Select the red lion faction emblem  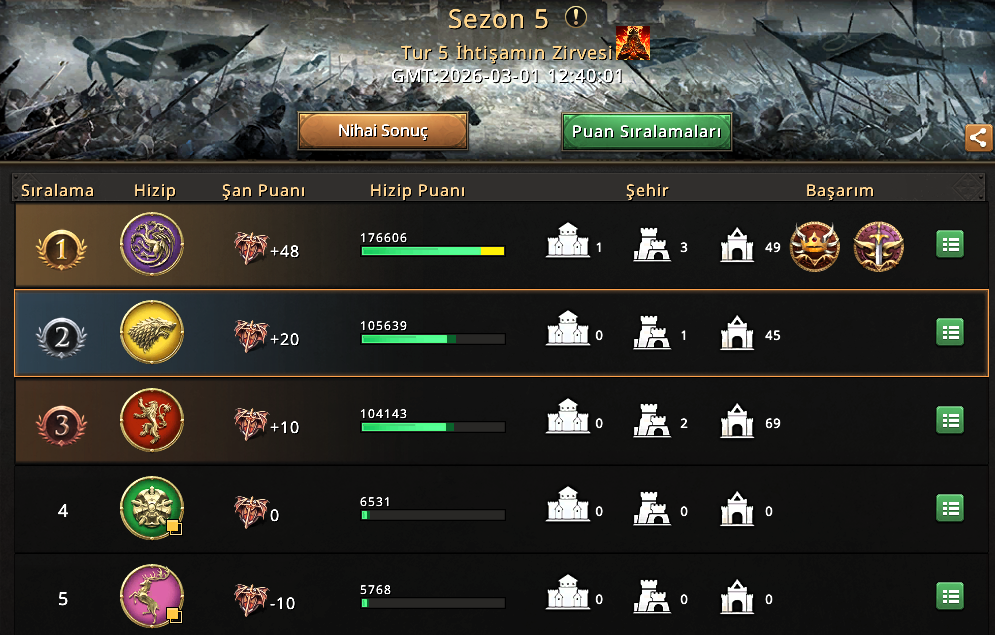point(152,421)
